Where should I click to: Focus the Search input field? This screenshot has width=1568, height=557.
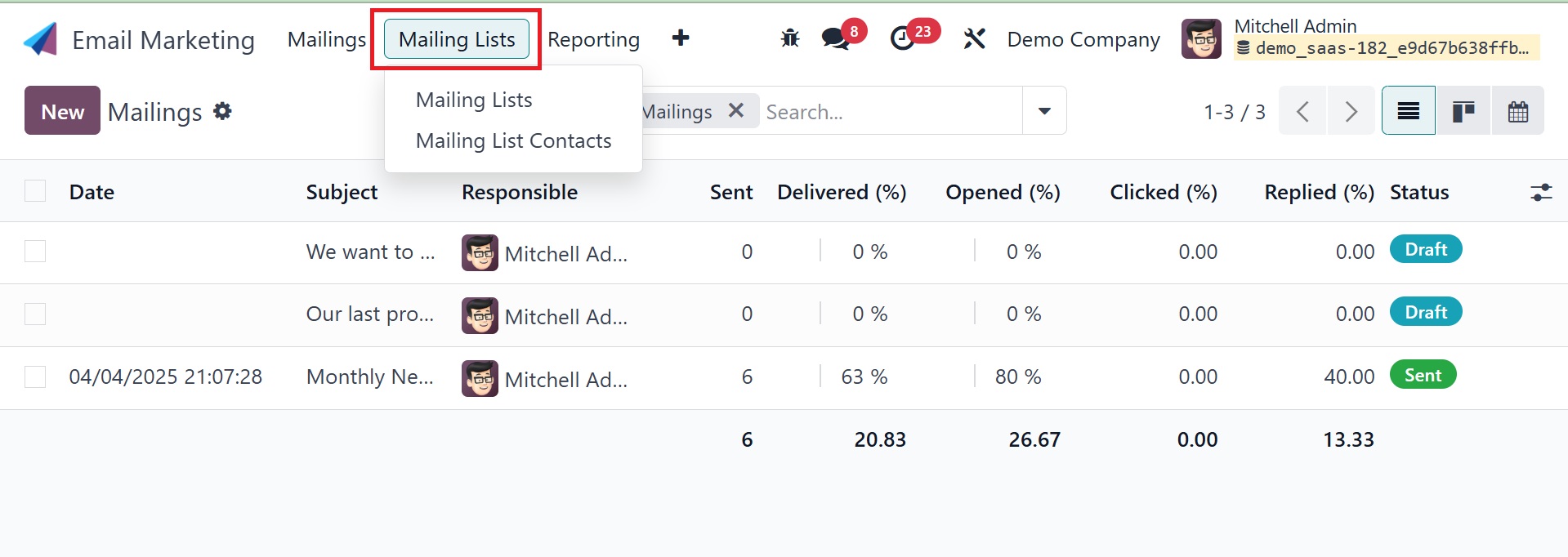(x=891, y=111)
